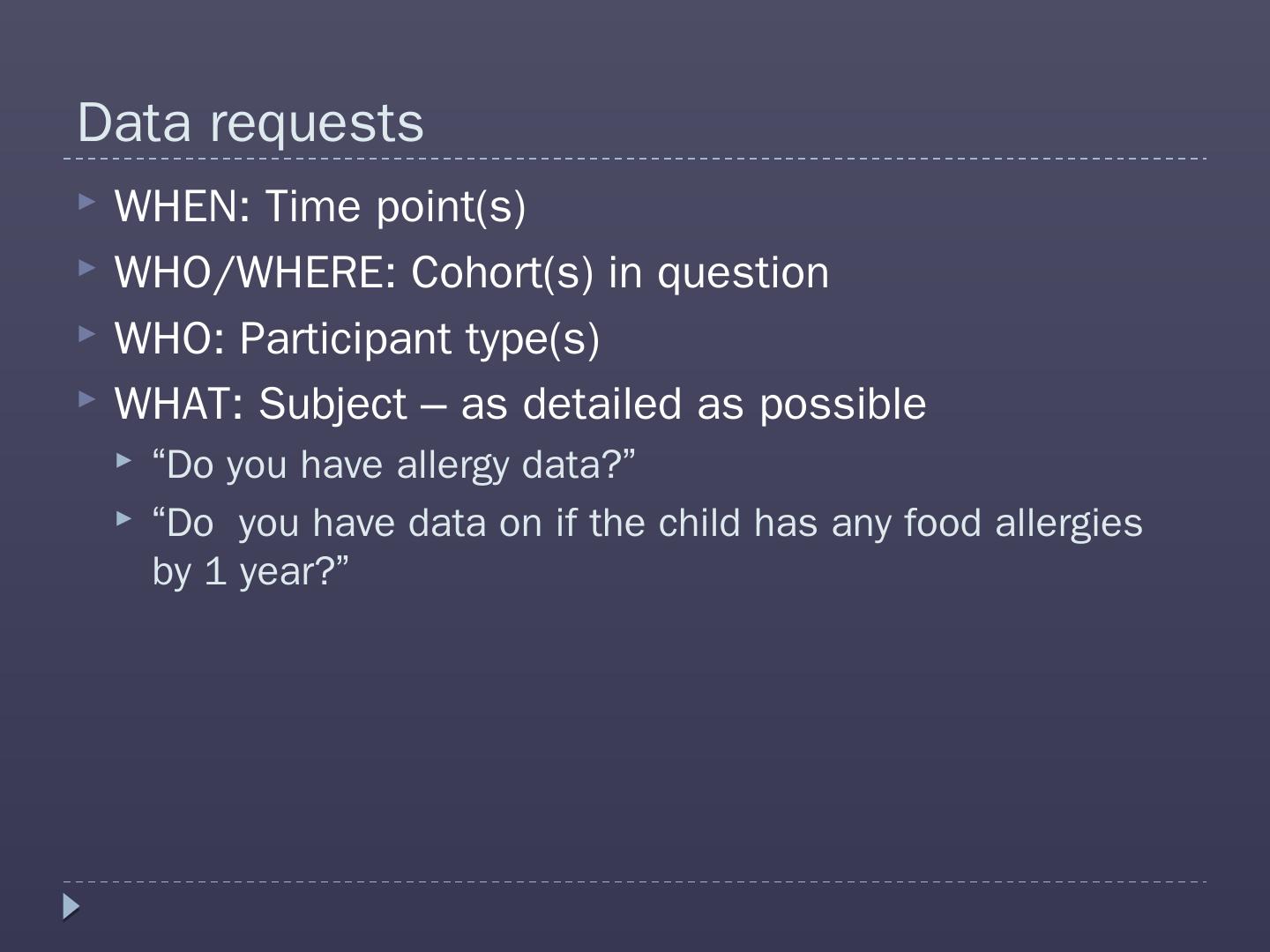Click the word "Subject" in WHAT bullet

click(x=332, y=404)
